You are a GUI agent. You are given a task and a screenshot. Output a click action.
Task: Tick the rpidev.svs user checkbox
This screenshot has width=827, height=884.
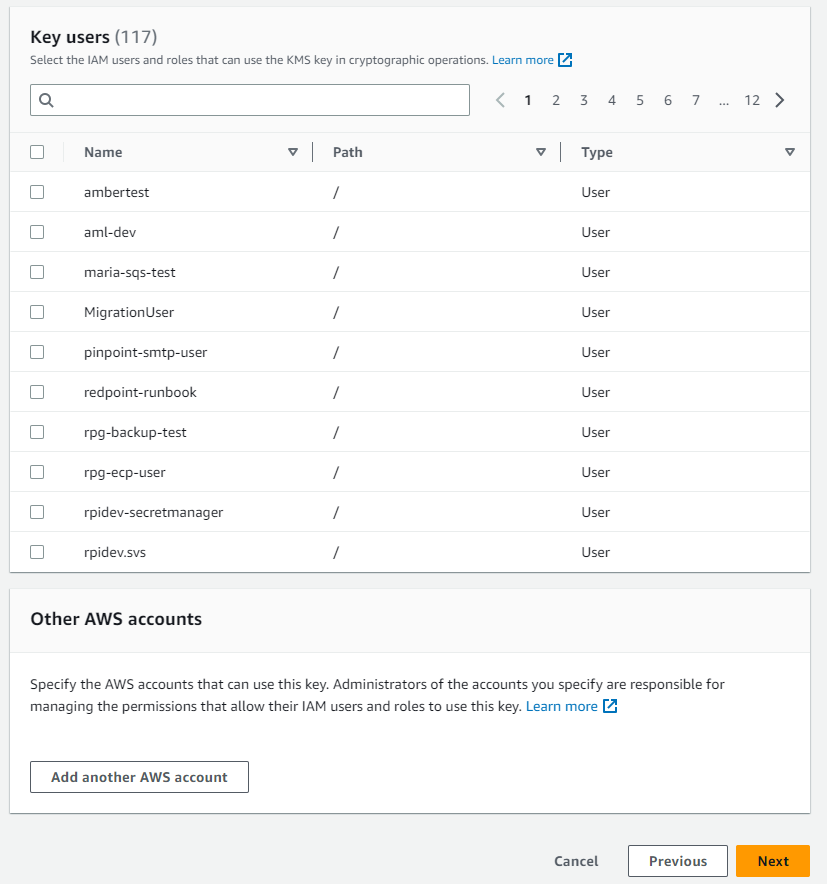(37, 552)
